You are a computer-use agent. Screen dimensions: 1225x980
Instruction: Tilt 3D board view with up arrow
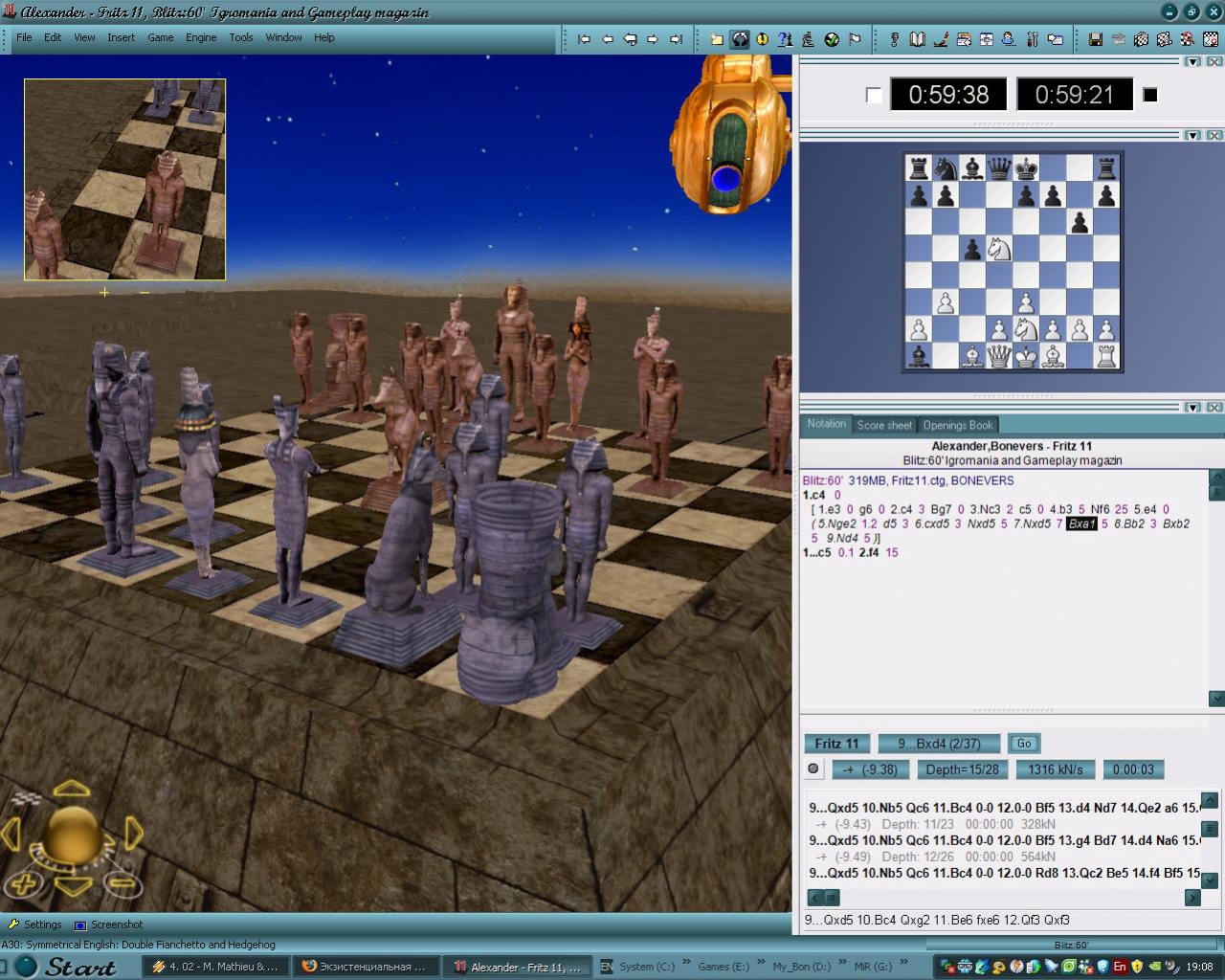point(72,790)
